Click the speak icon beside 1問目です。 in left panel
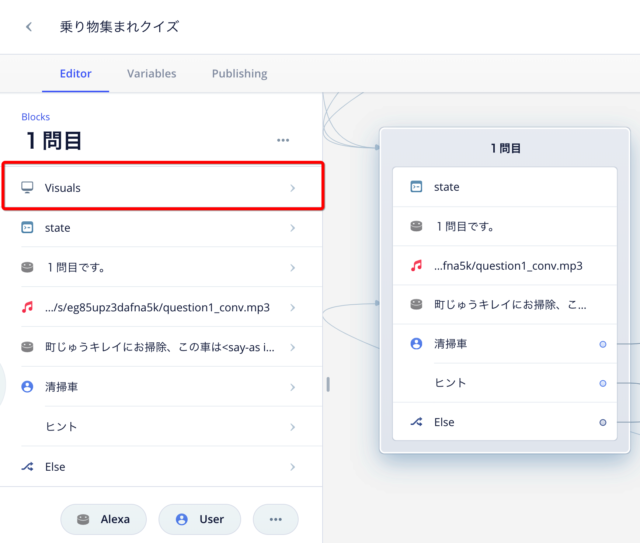Image resolution: width=640 pixels, height=543 pixels. coord(27,267)
